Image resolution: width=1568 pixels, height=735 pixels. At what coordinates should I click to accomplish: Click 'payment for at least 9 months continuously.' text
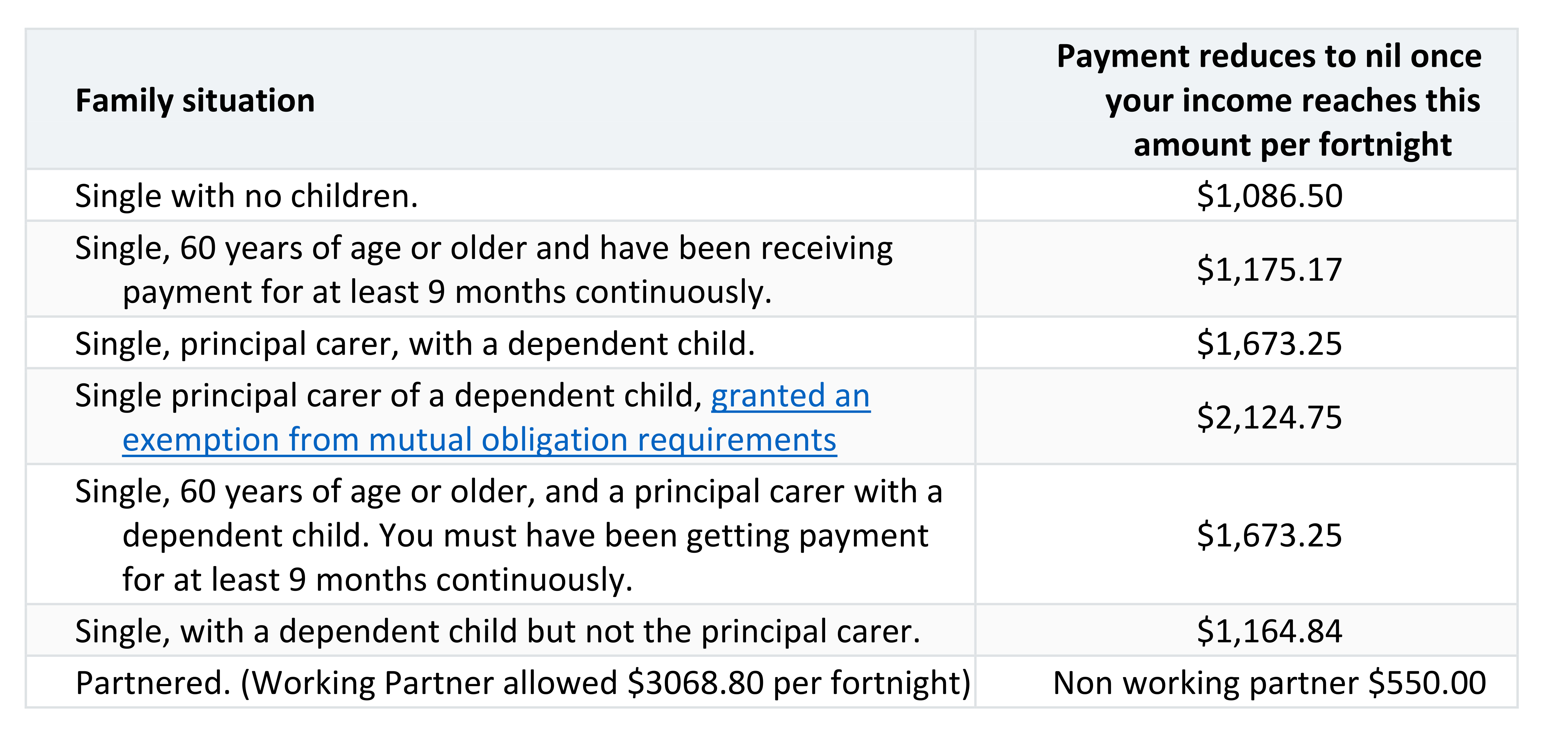(447, 292)
